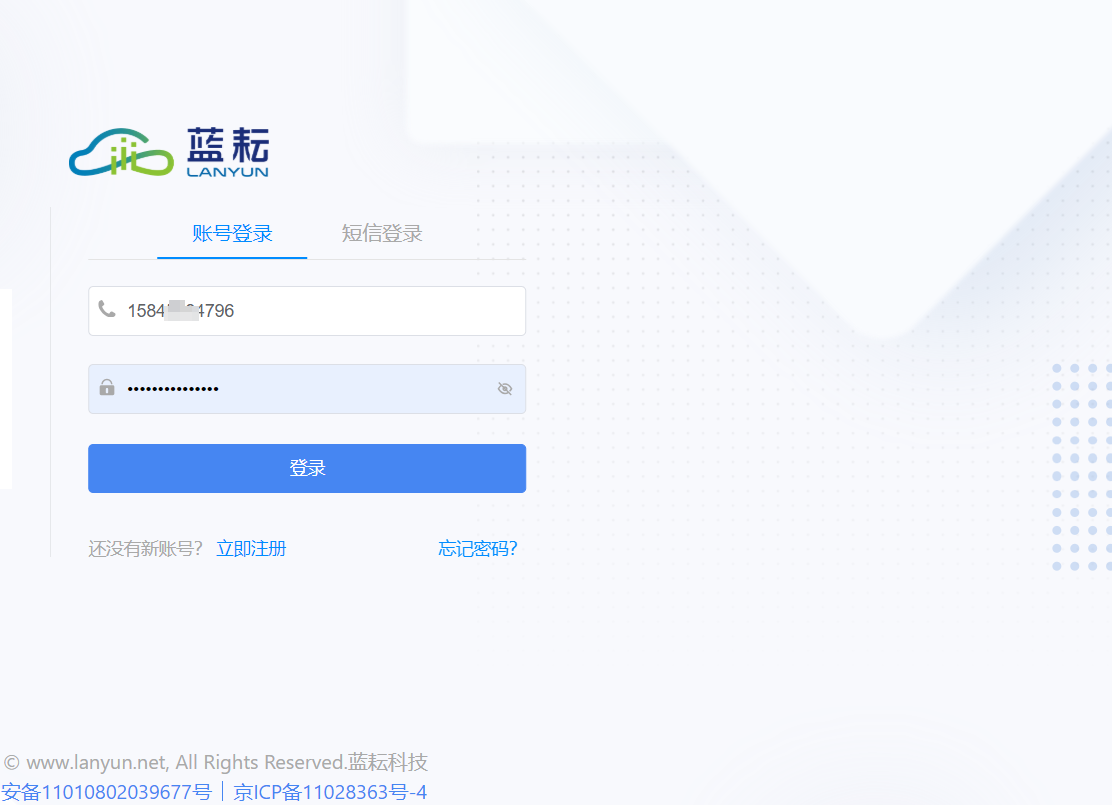The height and width of the screenshot is (805, 1112).
Task: Toggle password visibility with the eye icon
Action: click(x=505, y=389)
